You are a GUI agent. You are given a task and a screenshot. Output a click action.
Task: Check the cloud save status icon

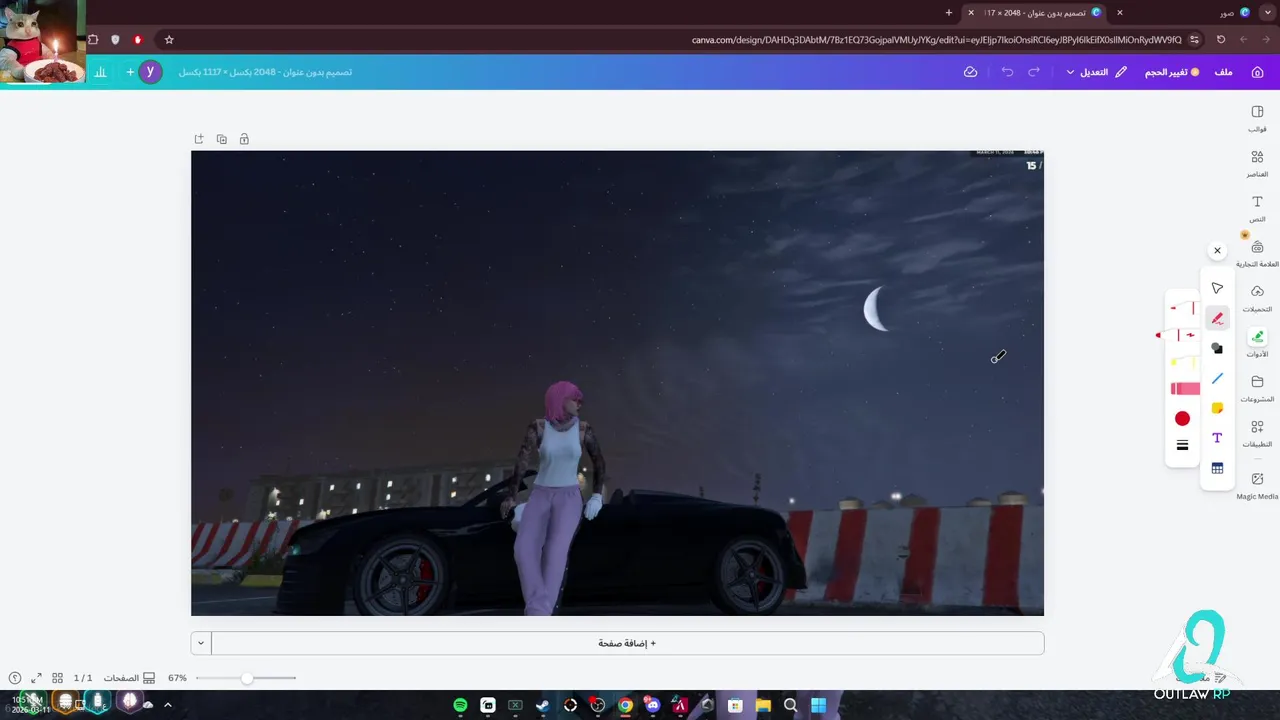coord(970,72)
